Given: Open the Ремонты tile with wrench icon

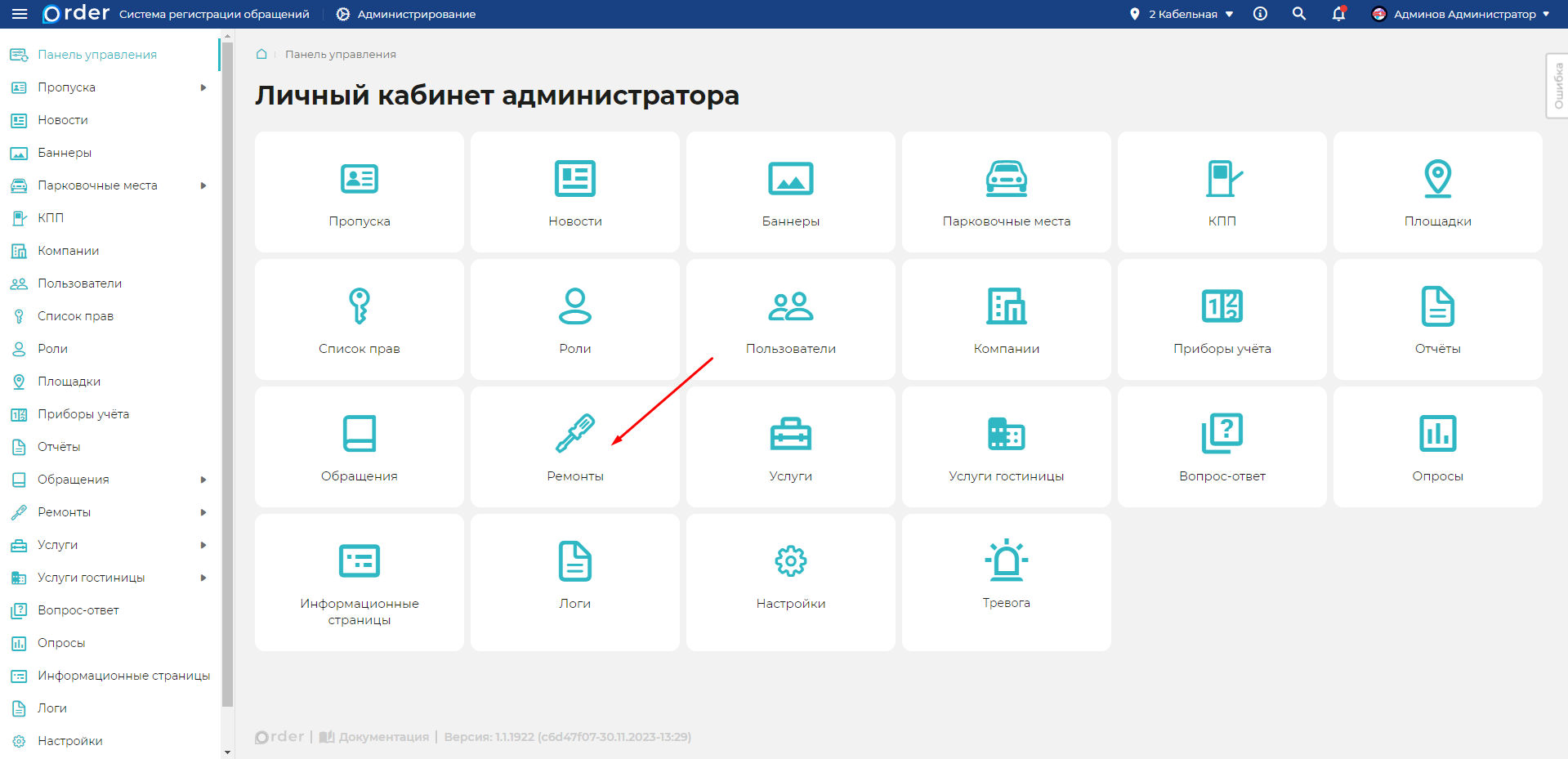Looking at the screenshot, I should [574, 447].
